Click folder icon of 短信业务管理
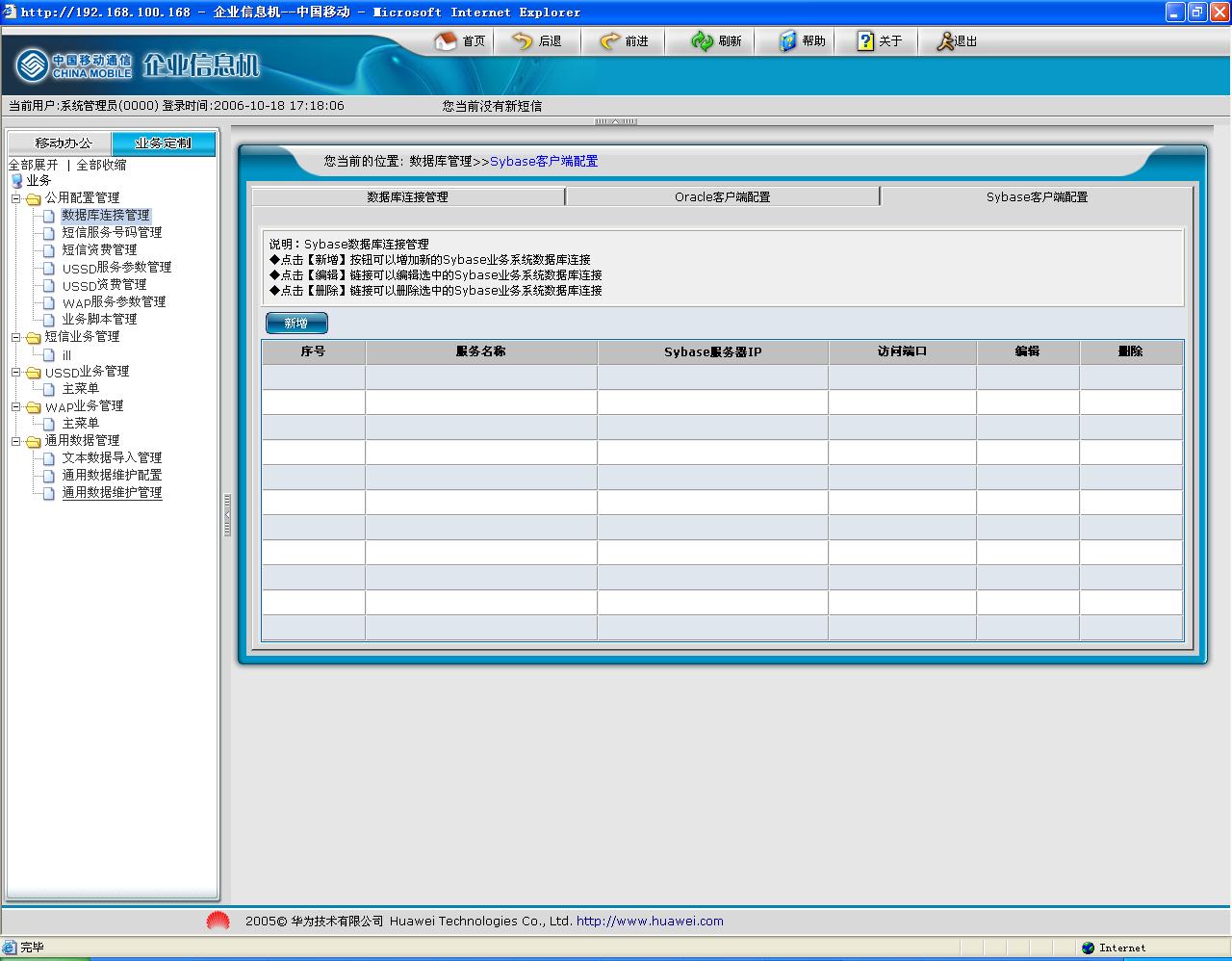The image size is (1232, 961). [x=34, y=337]
